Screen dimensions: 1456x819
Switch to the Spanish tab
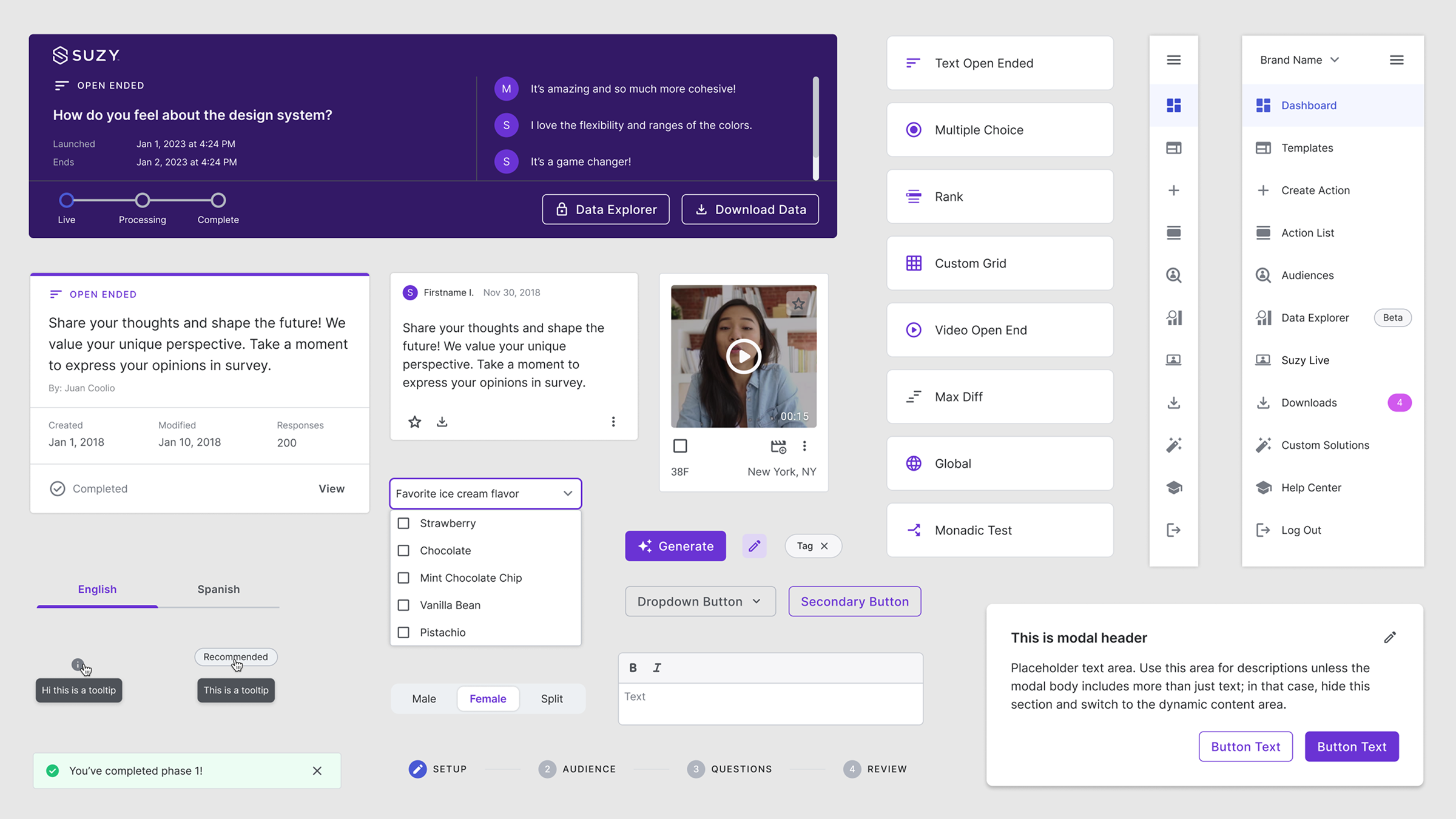click(218, 589)
